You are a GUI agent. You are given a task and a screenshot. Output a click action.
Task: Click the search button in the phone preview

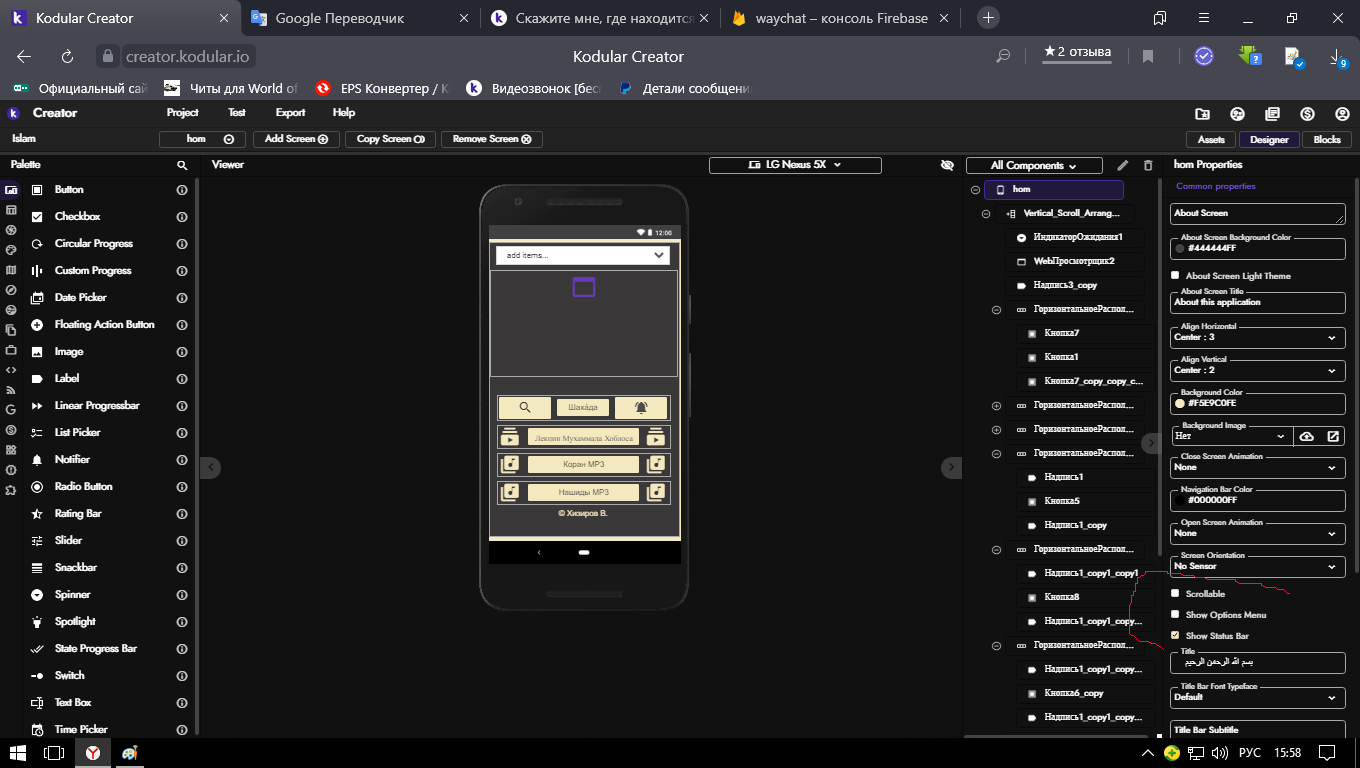pyautogui.click(x=525, y=407)
